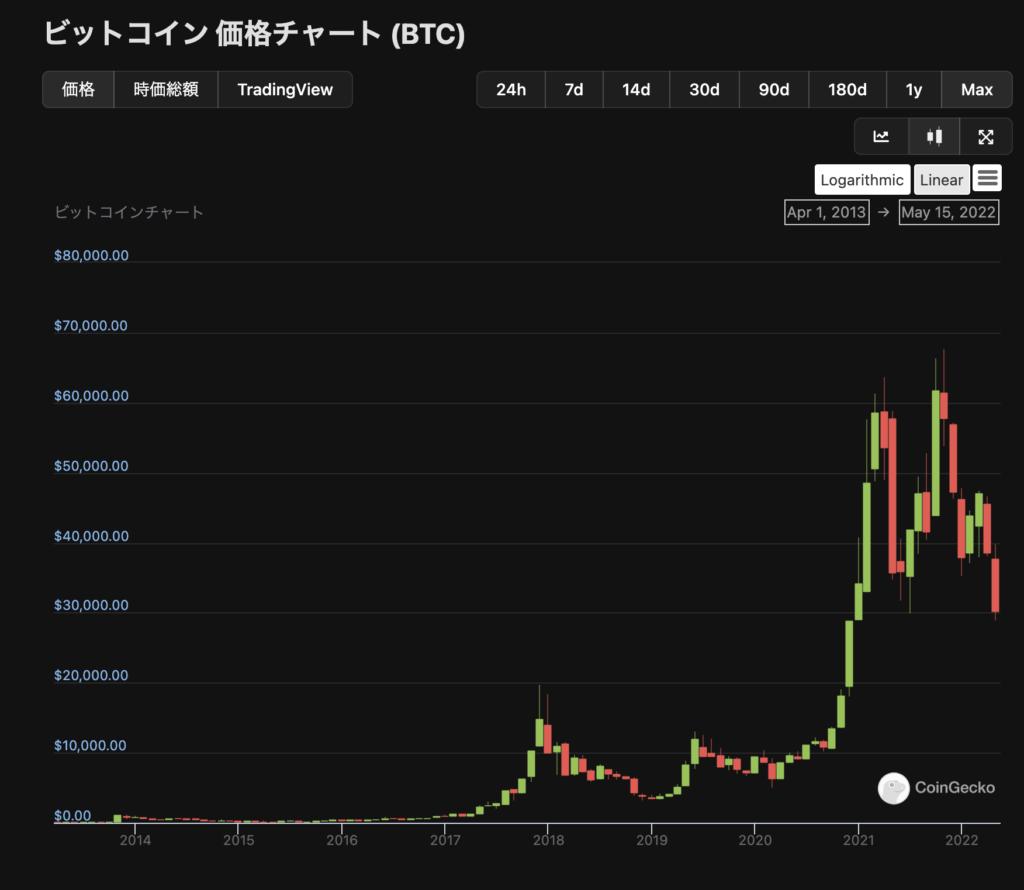This screenshot has height=890, width=1024.
Task: Choose the 180d time range
Action: coord(847,89)
